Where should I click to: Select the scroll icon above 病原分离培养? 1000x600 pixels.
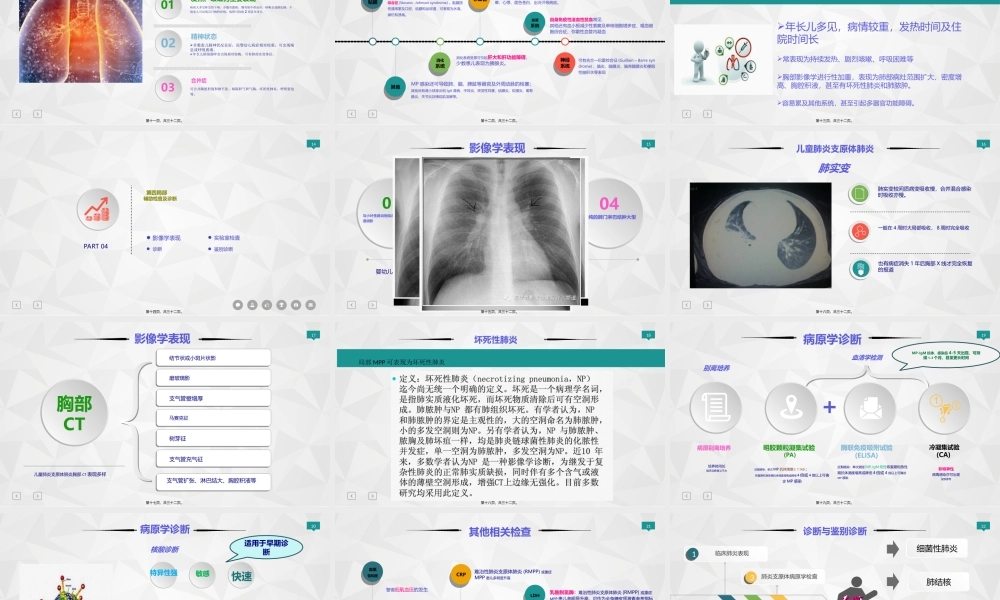pyautogui.click(x=713, y=407)
